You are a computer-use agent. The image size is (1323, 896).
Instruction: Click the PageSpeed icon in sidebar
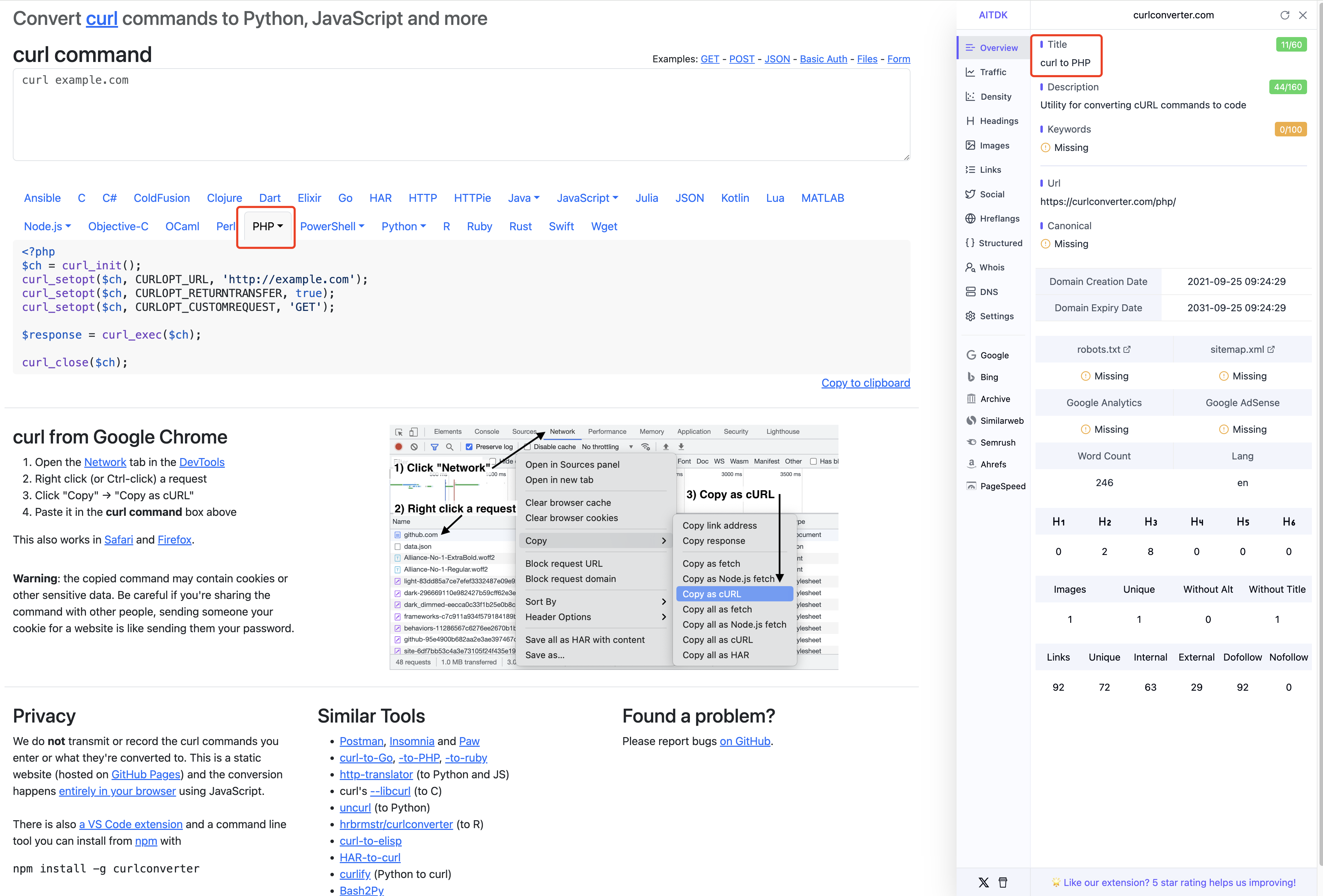click(x=971, y=486)
